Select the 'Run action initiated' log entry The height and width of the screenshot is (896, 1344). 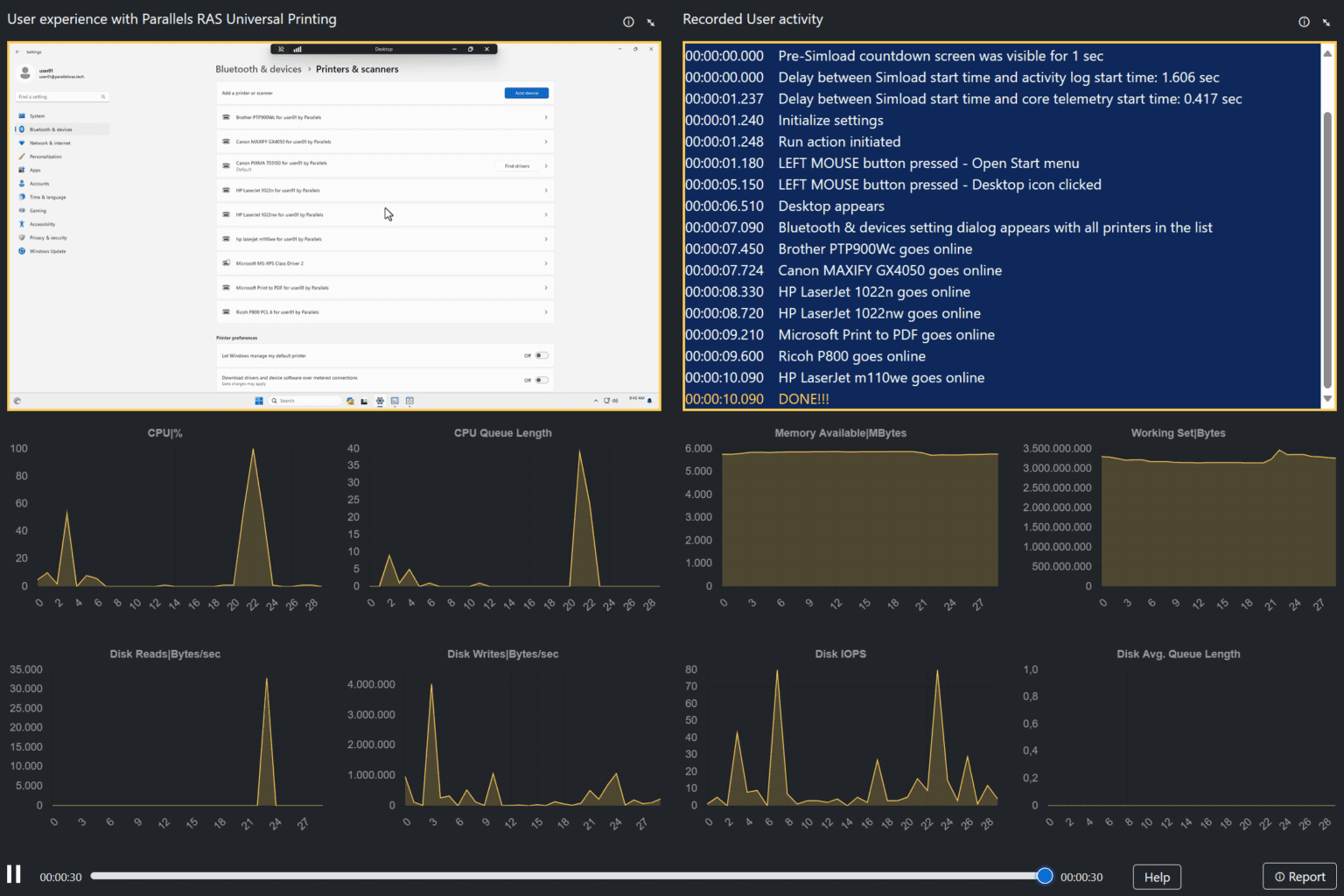839,142
